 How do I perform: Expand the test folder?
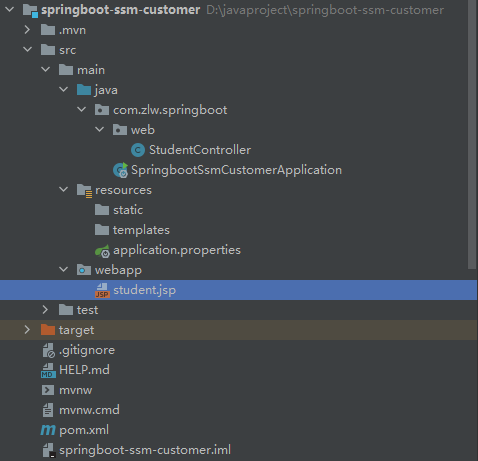click(x=45, y=310)
